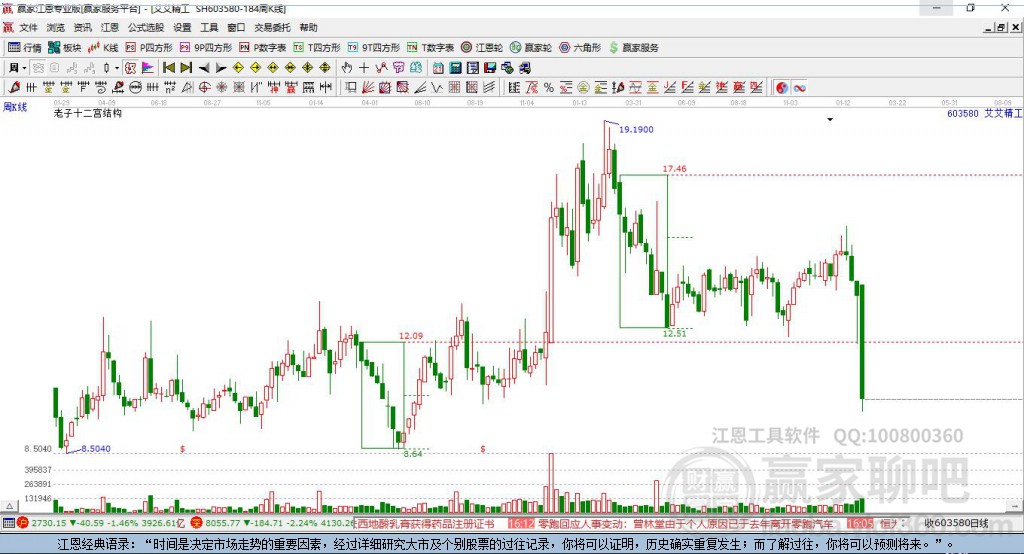The height and width of the screenshot is (554, 1024).
Task: Click the 19.1900 high price label
Action: (x=636, y=129)
